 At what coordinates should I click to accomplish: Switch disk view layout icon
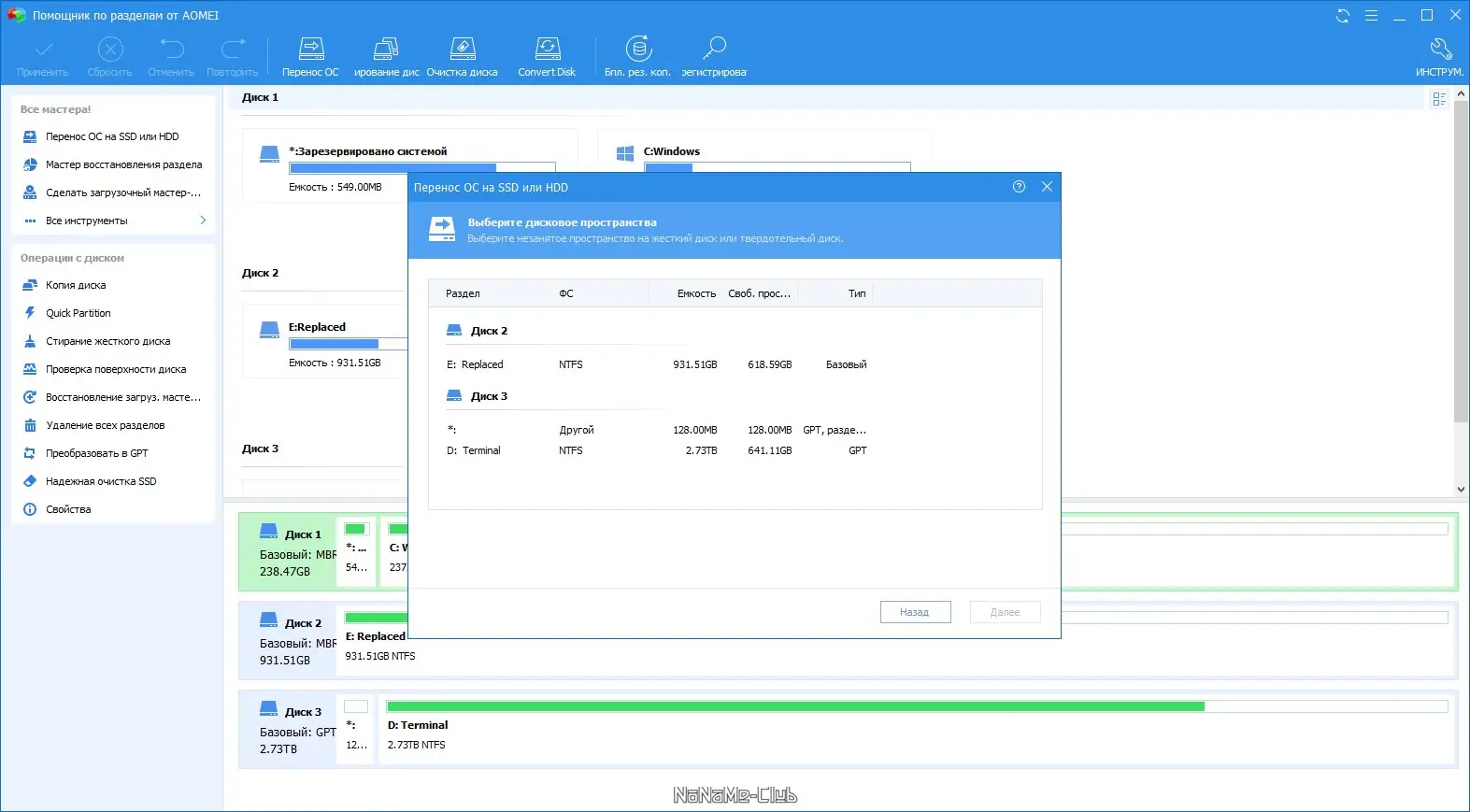(1439, 99)
